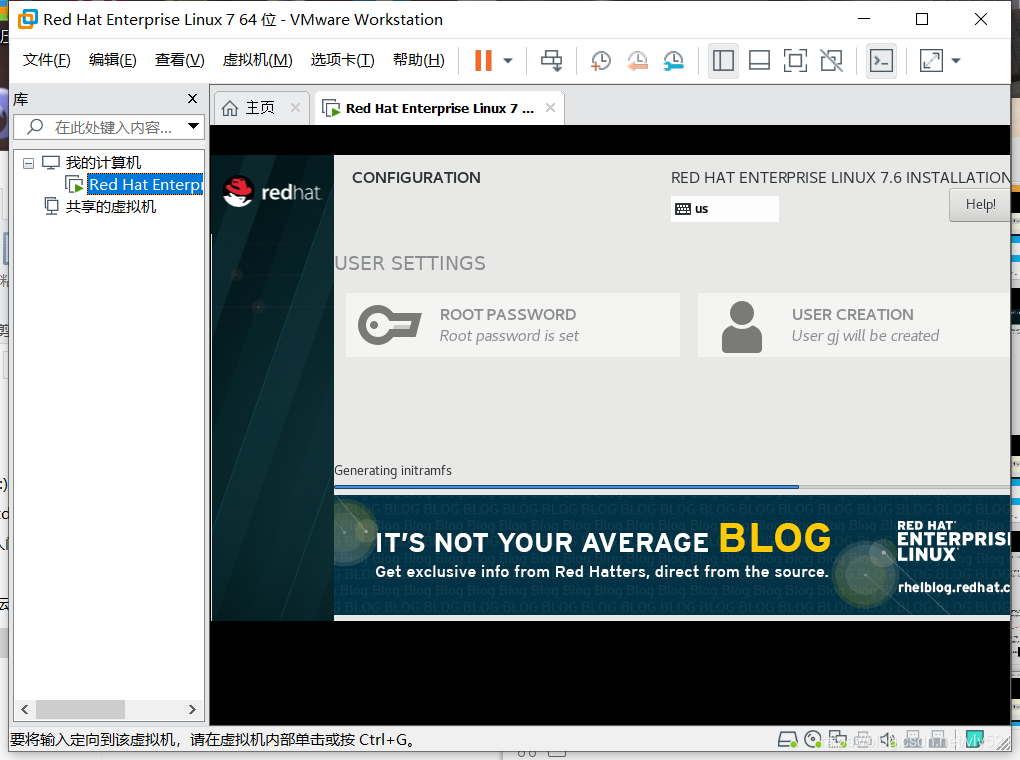Click the root password key icon

[390, 324]
